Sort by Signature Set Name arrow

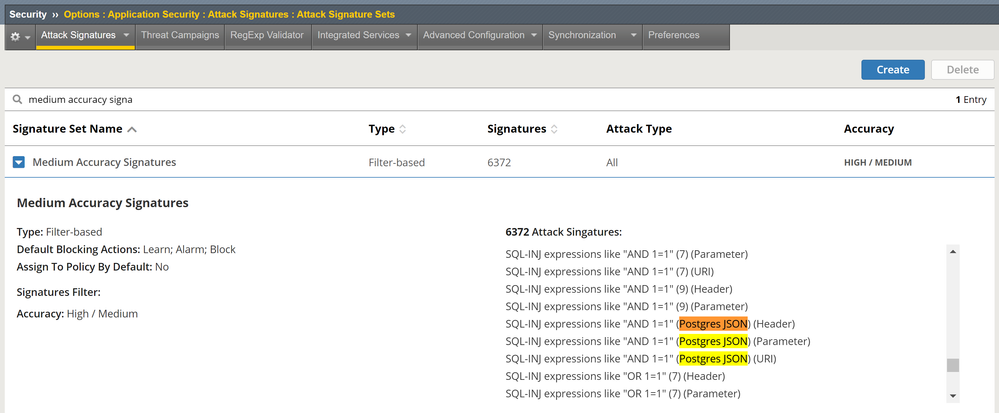(133, 129)
